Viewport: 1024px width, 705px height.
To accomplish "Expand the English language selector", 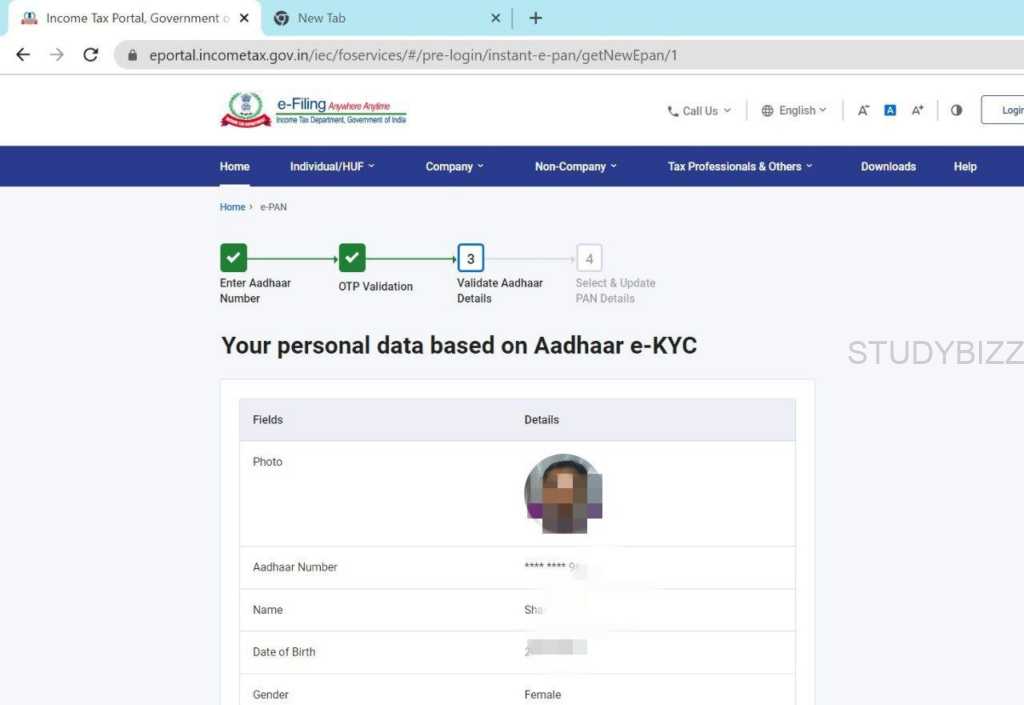I will (x=794, y=111).
